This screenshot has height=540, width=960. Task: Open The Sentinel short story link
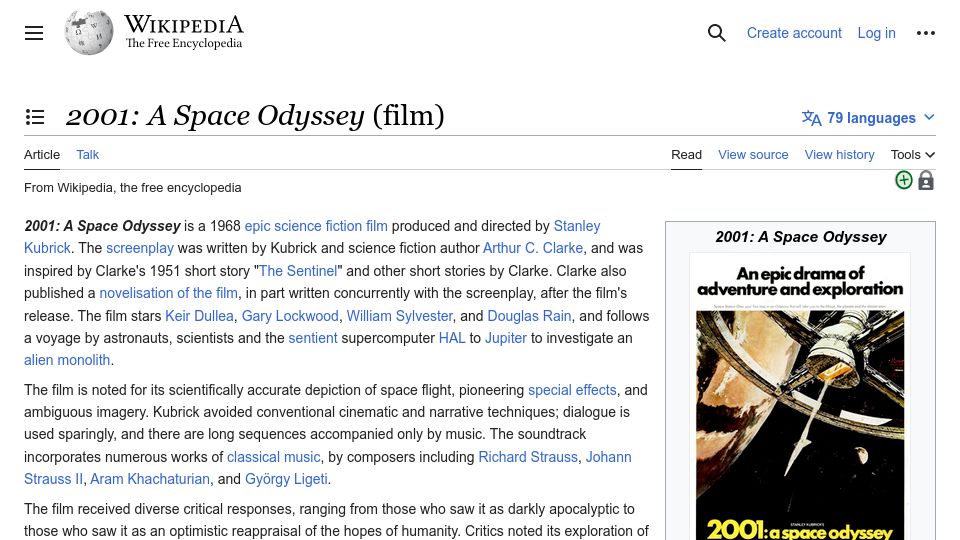[298, 271]
